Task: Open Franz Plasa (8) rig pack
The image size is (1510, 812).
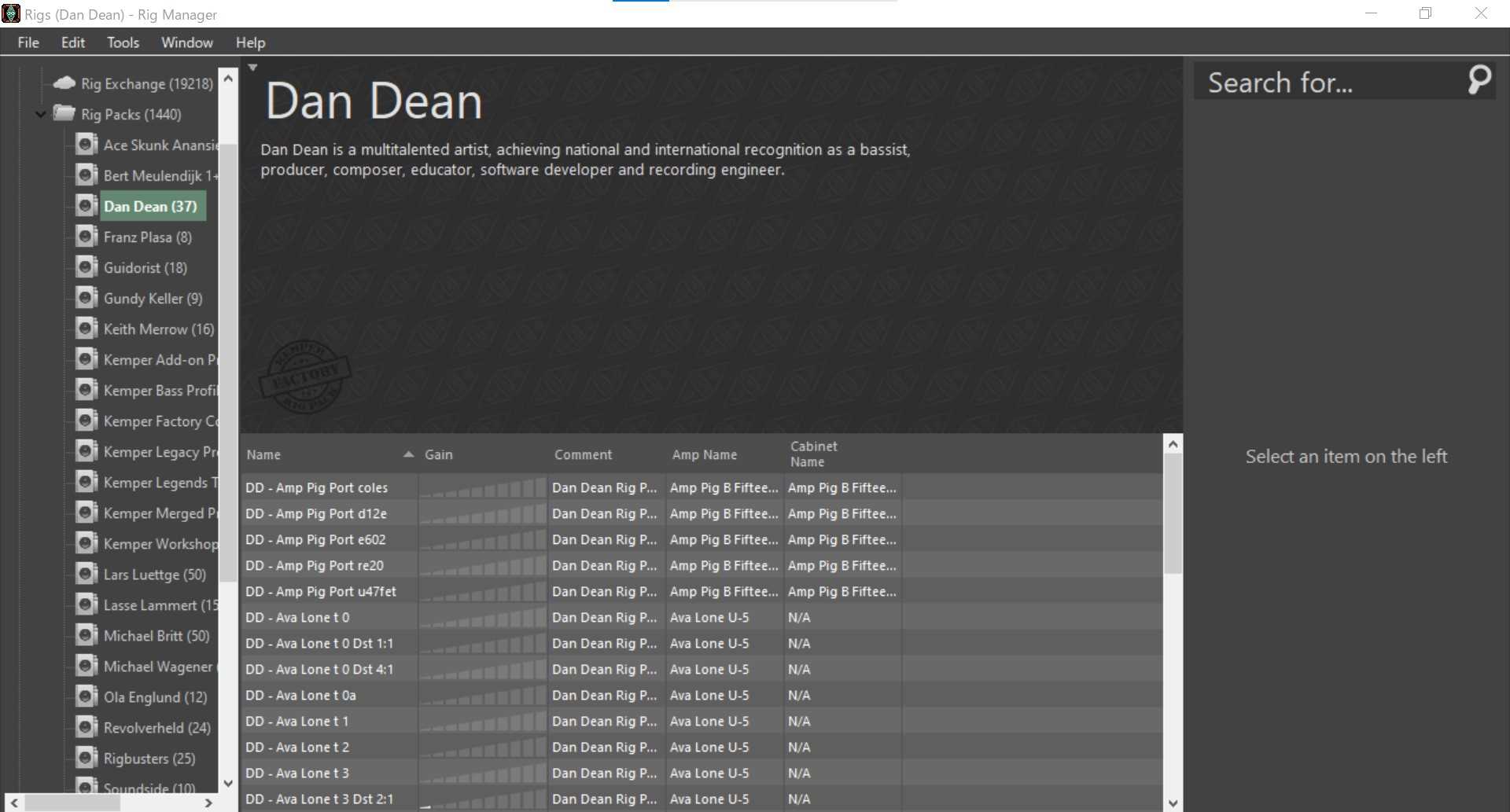Action: (x=148, y=237)
